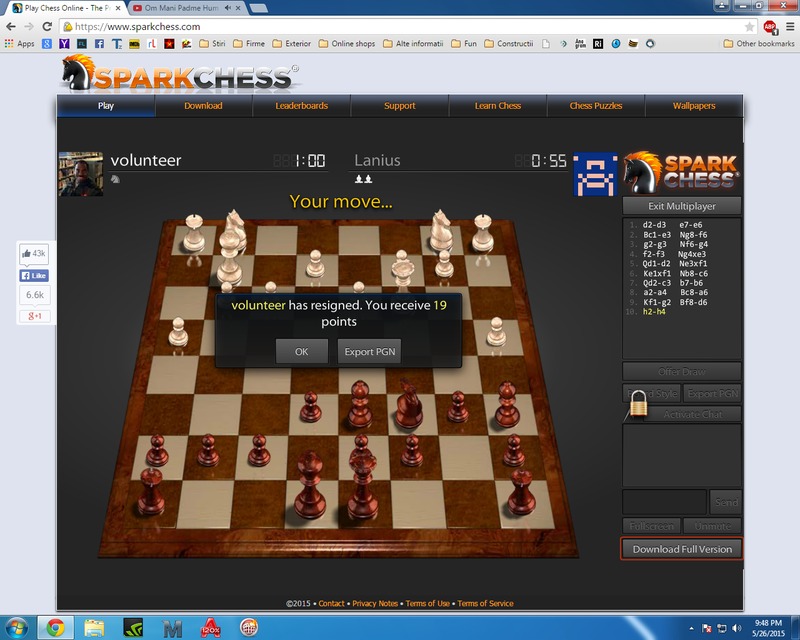The image size is (800, 640).
Task: Click the Google +1 button
Action: [34, 316]
